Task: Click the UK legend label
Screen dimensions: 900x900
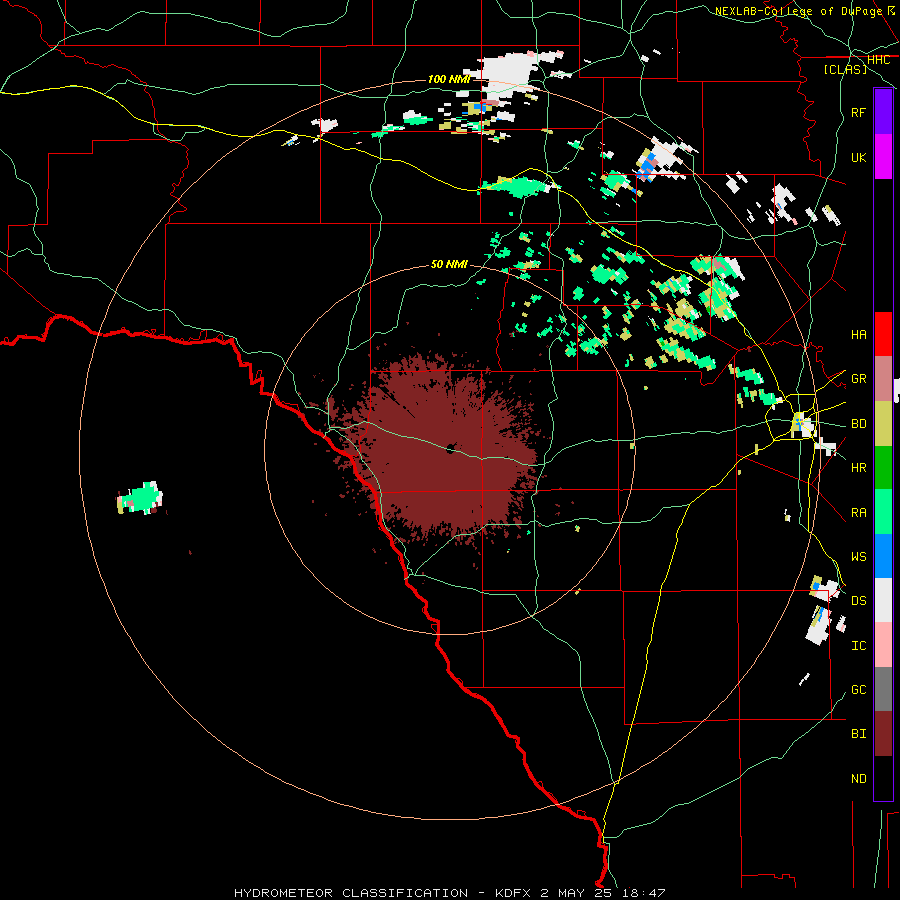Action: (859, 157)
